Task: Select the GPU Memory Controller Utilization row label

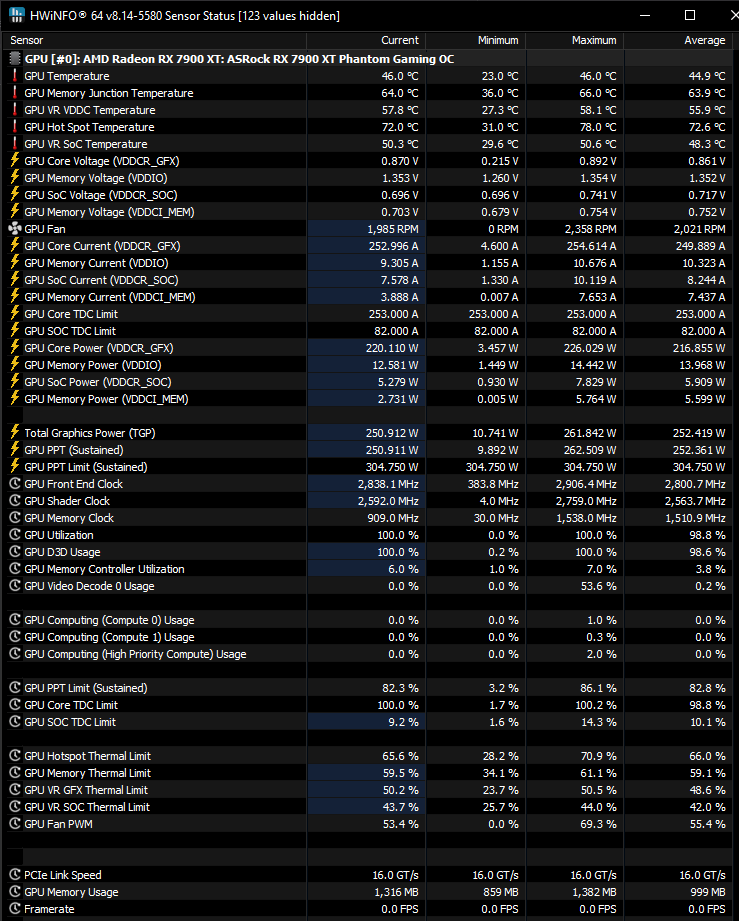Action: [x=105, y=569]
